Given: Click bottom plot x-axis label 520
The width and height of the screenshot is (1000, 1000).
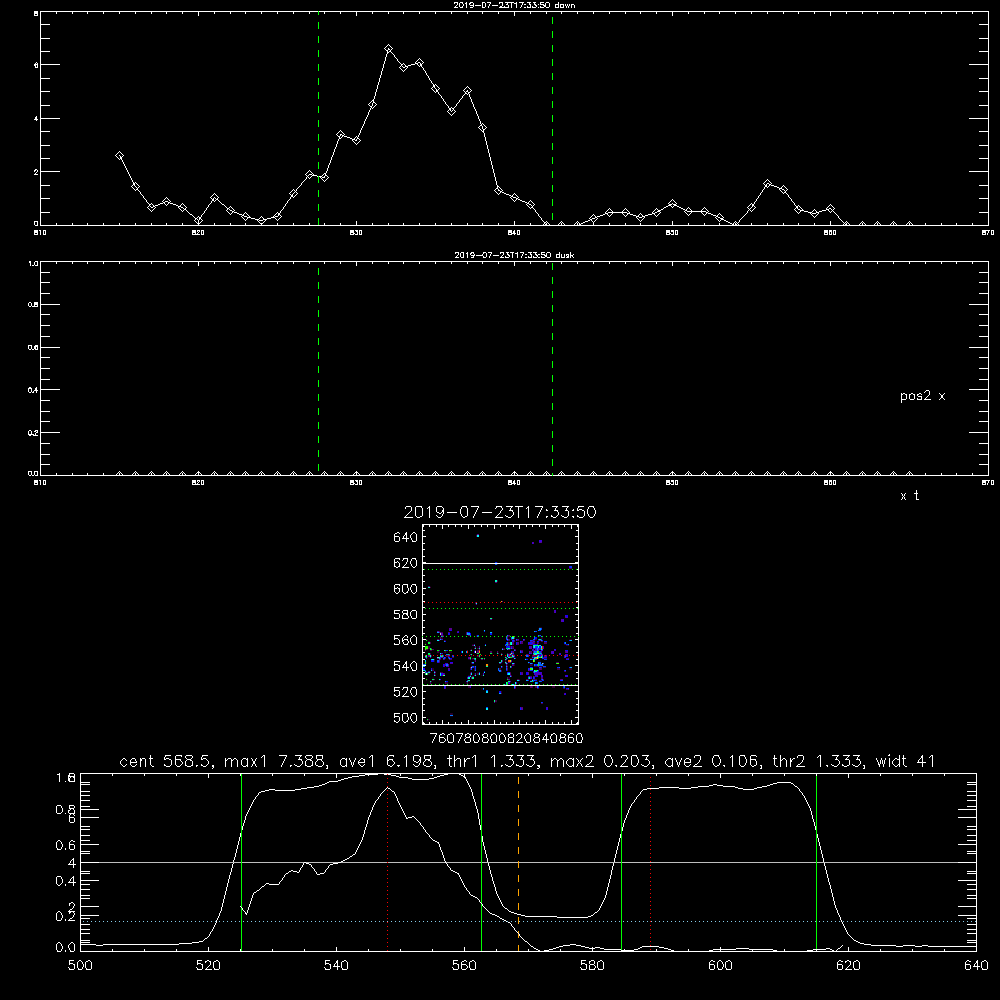Looking at the screenshot, I should click(208, 966).
